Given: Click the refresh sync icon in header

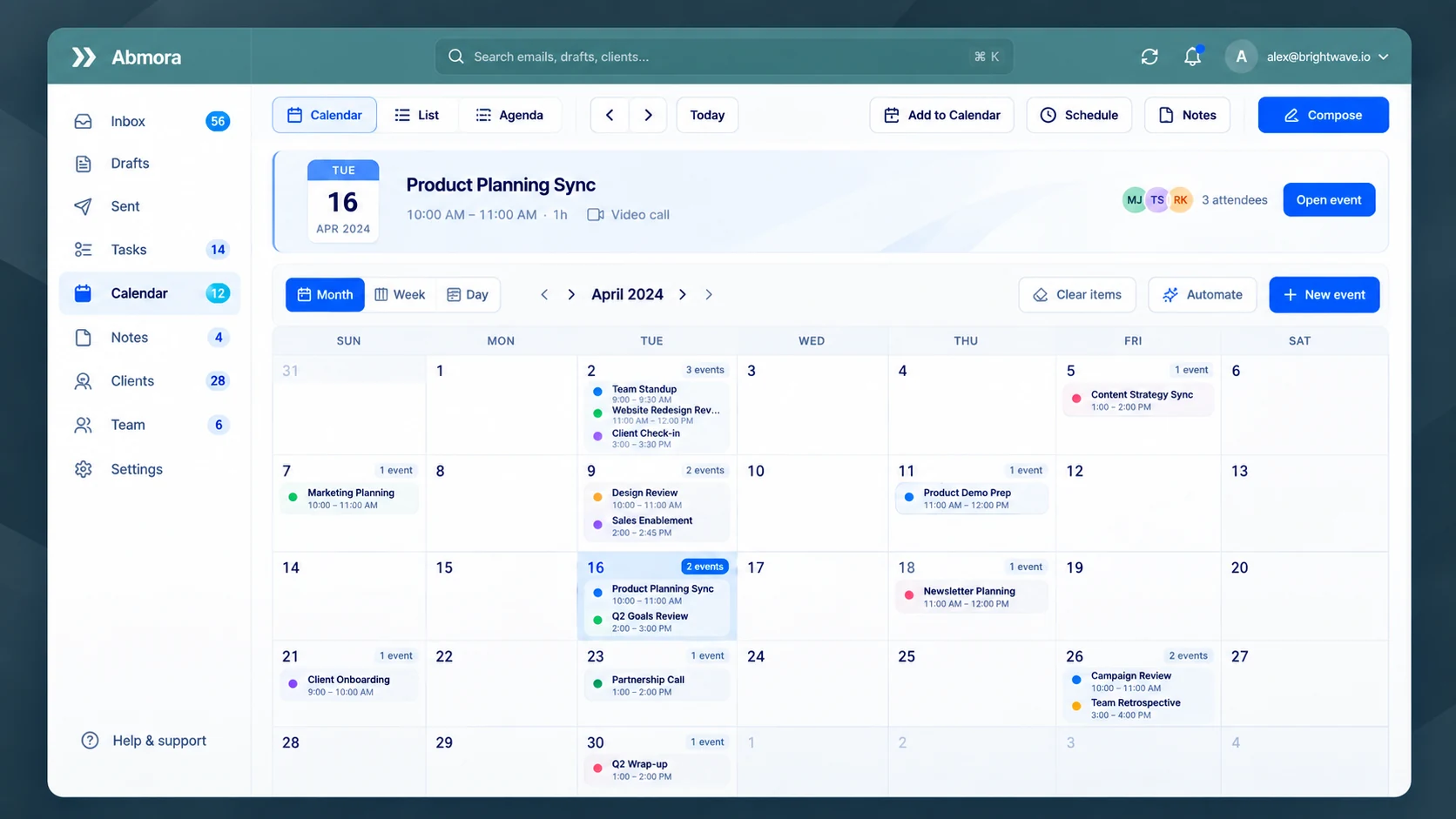Looking at the screenshot, I should coord(1149,57).
